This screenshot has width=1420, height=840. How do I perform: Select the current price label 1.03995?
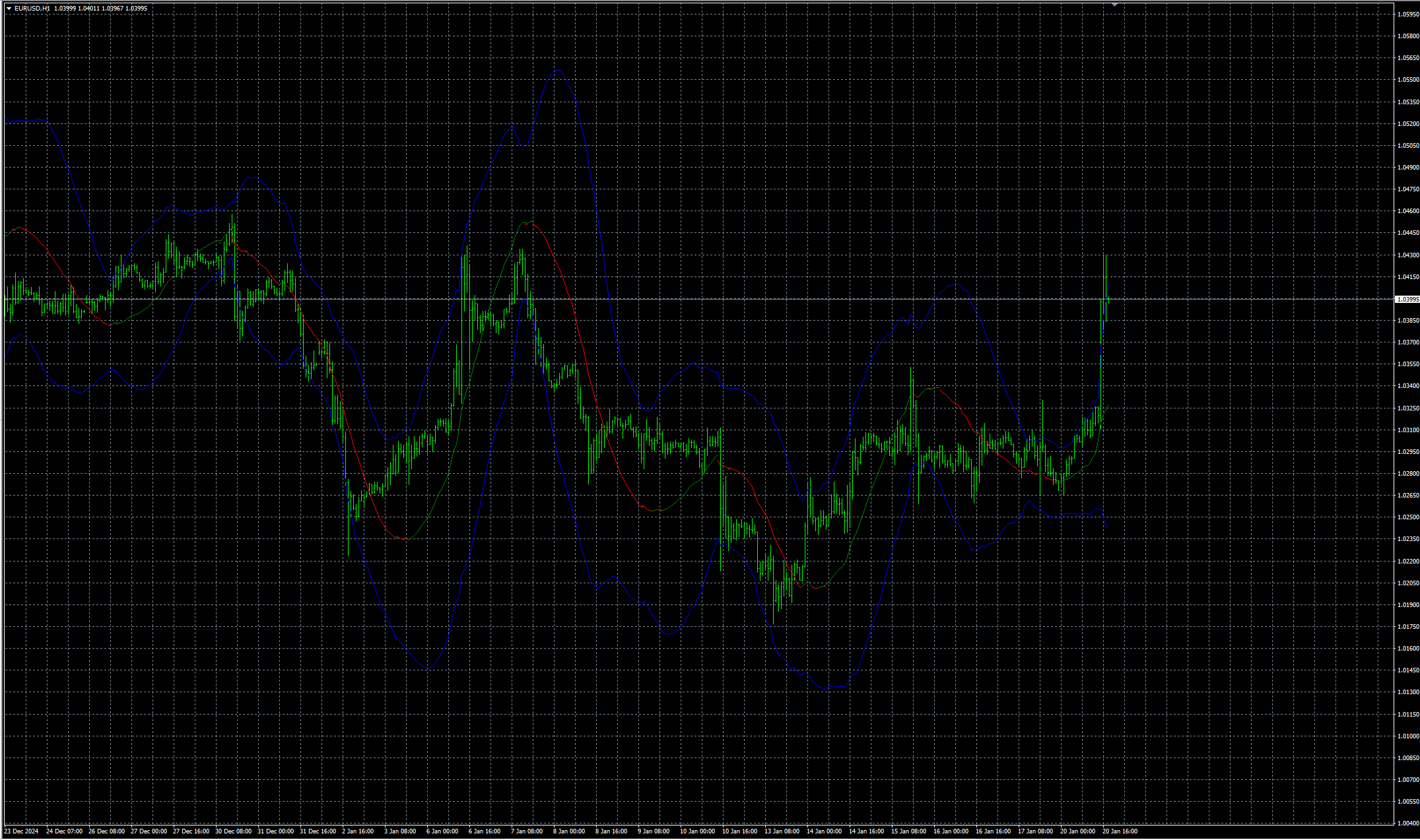click(1407, 299)
